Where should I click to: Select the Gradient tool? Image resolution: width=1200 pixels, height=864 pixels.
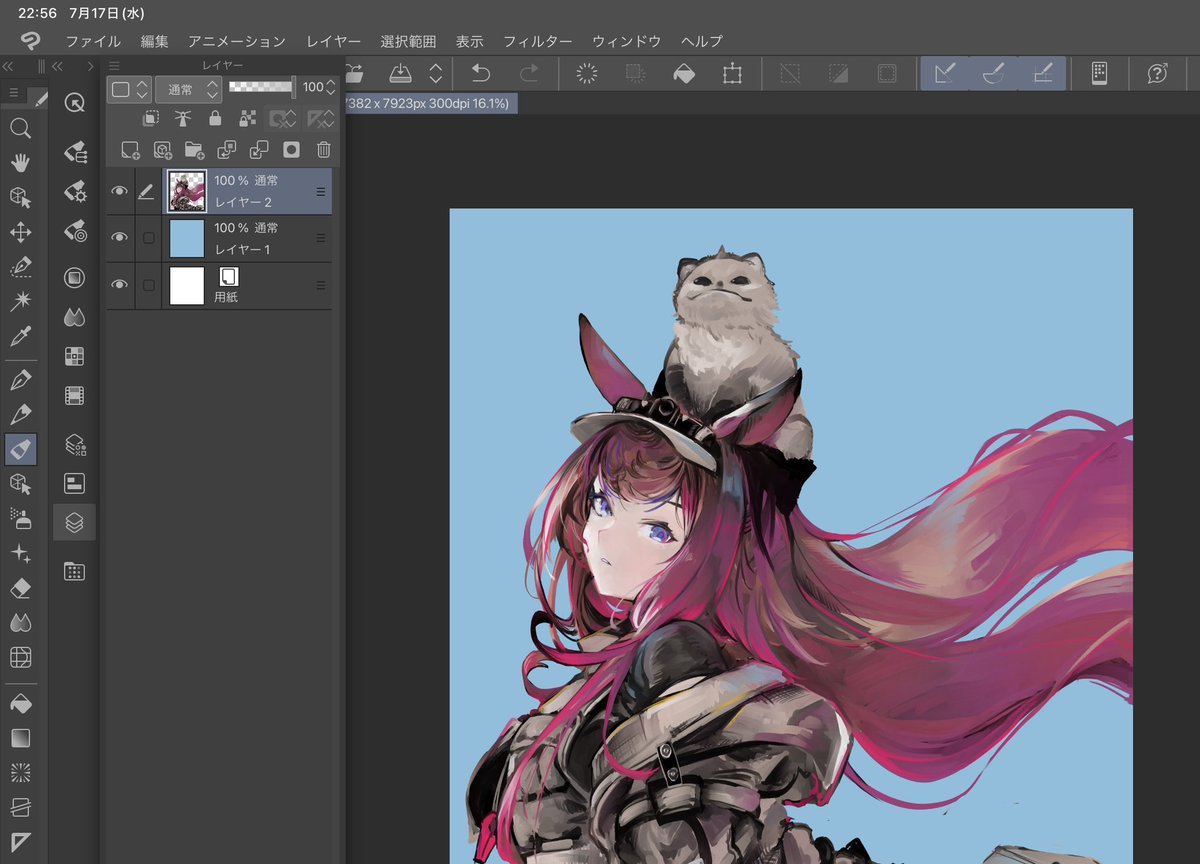[20, 738]
